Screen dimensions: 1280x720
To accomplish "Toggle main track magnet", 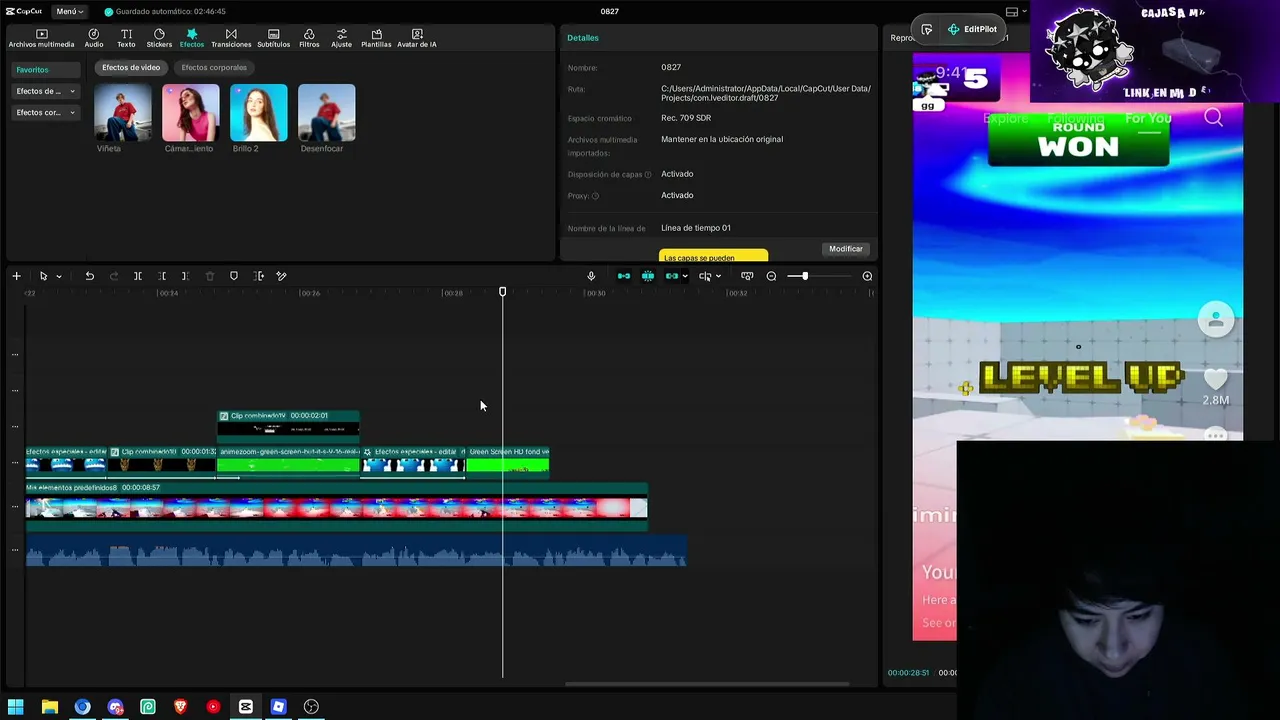I will [x=624, y=276].
